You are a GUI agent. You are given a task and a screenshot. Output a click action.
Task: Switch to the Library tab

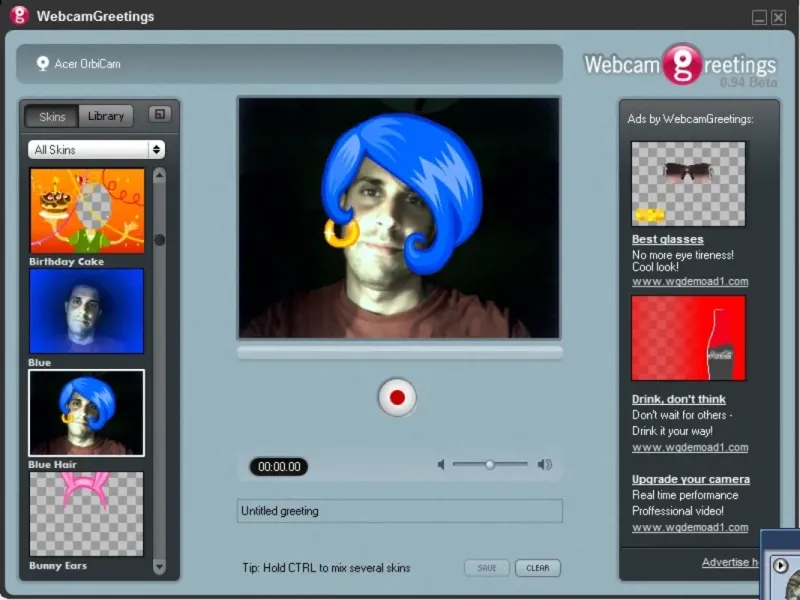tap(106, 116)
